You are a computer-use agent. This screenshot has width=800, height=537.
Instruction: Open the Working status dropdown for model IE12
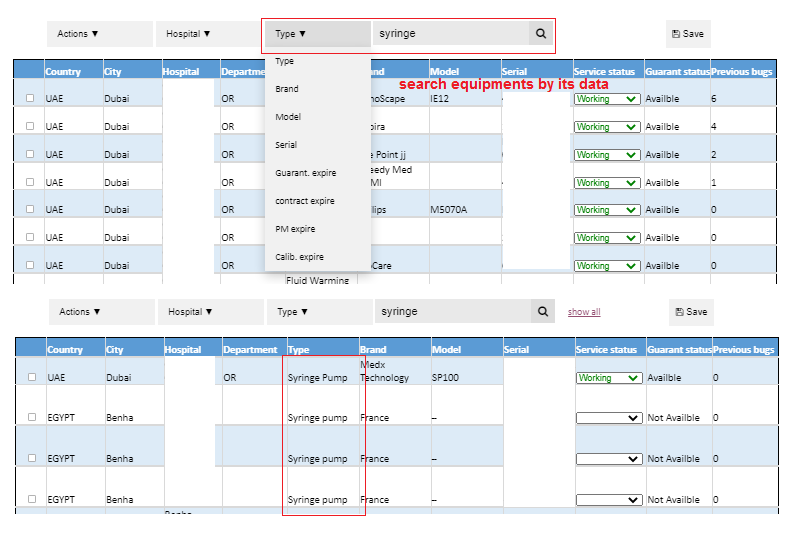(607, 99)
